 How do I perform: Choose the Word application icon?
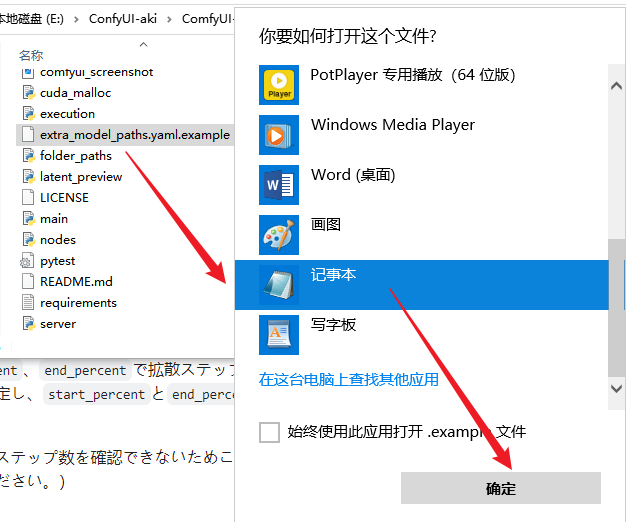tap(279, 185)
